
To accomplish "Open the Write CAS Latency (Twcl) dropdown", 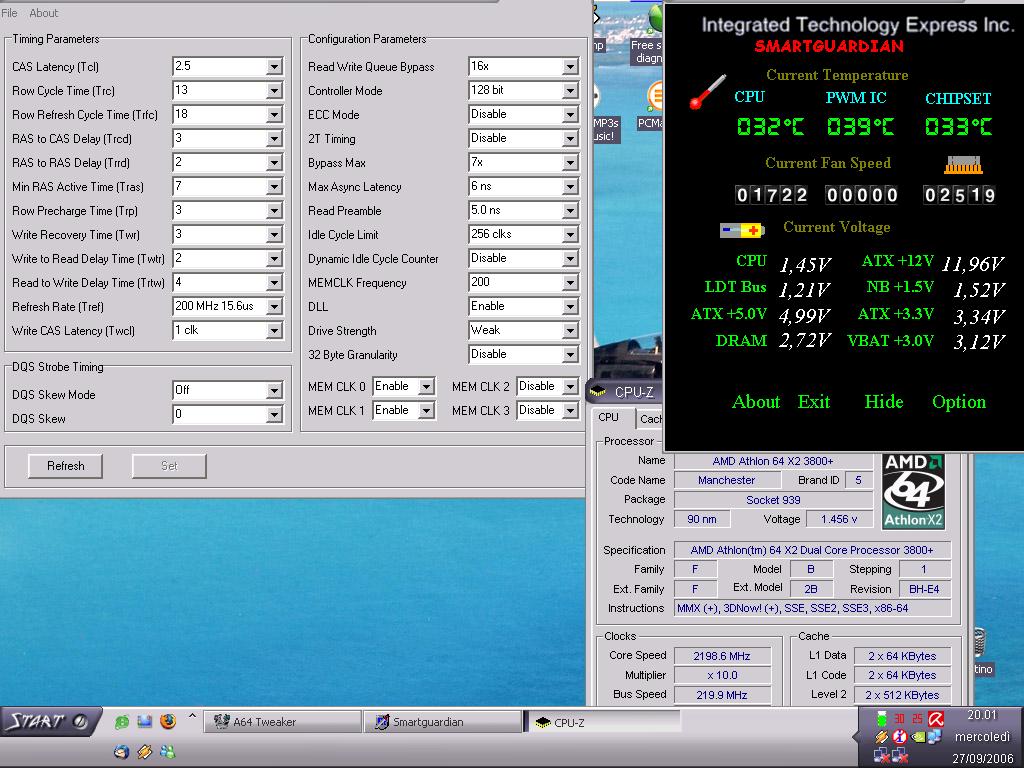I will click(x=274, y=330).
